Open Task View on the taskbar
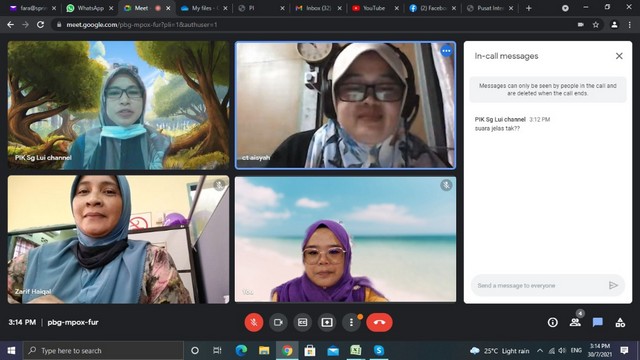This screenshot has height=360, width=640. pos(218,350)
